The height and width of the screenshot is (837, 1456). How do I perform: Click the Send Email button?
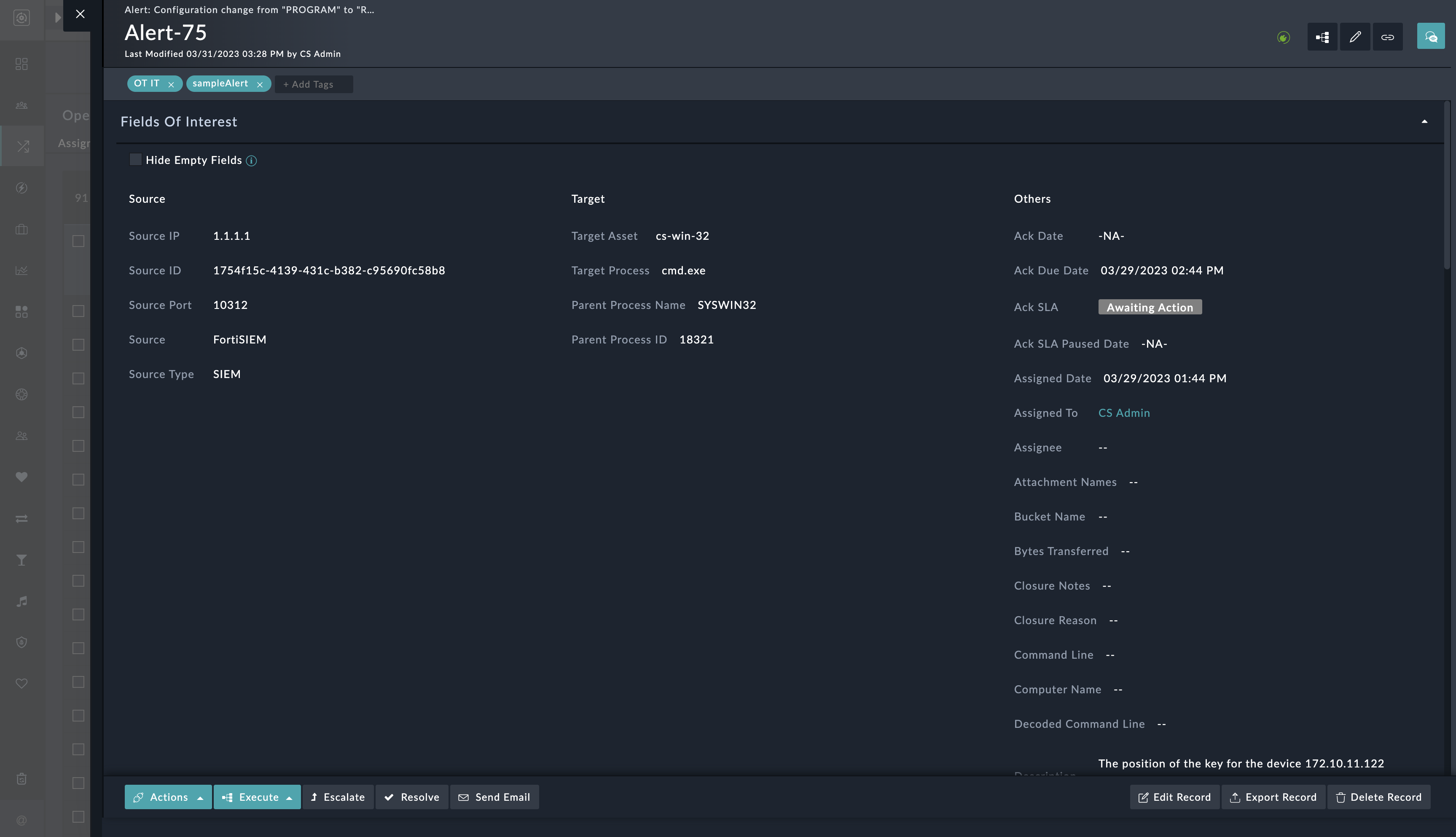click(494, 797)
